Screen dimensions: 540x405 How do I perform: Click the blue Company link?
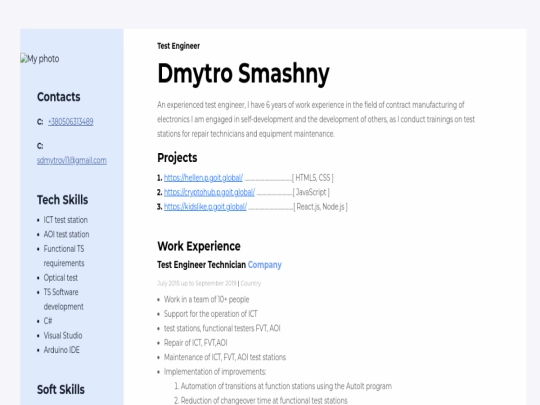[x=264, y=265]
